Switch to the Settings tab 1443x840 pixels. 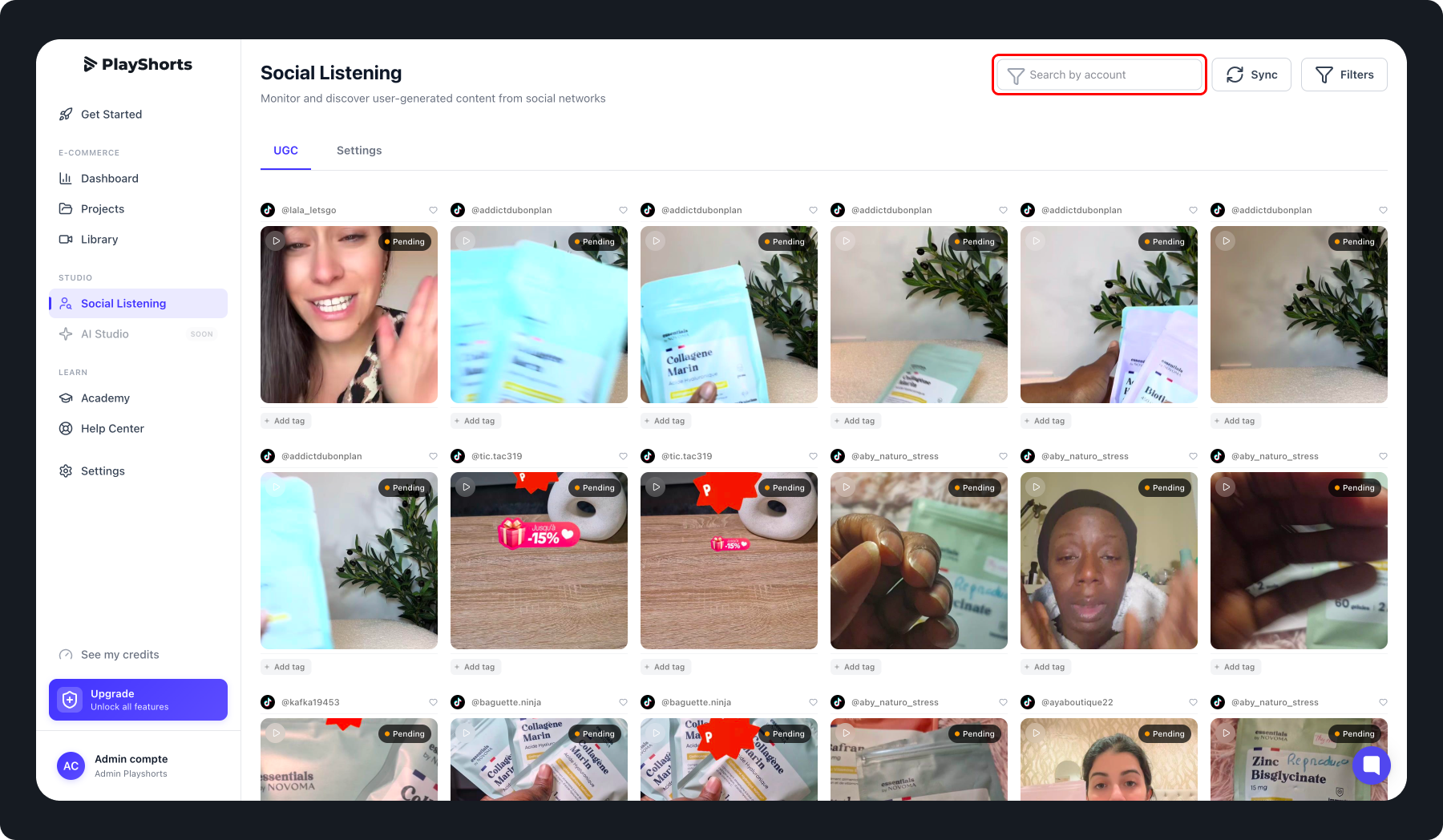click(x=359, y=151)
